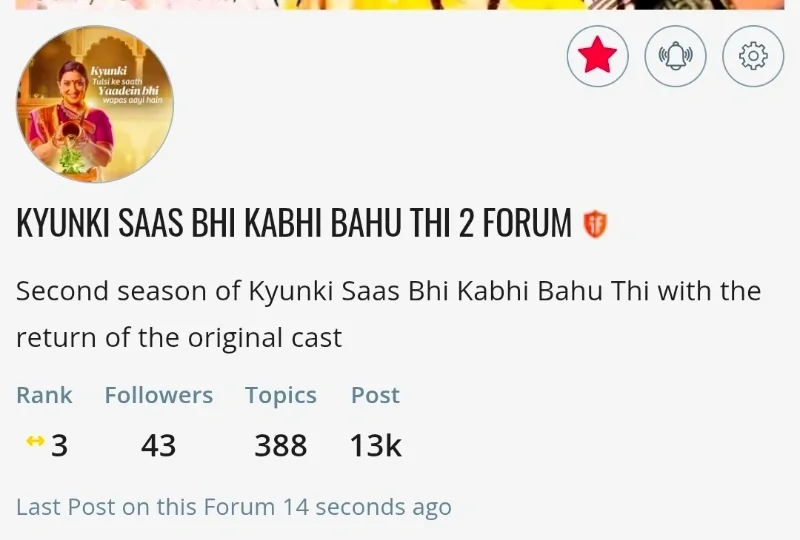
Task: View the 13k posts count
Action: 375,445
